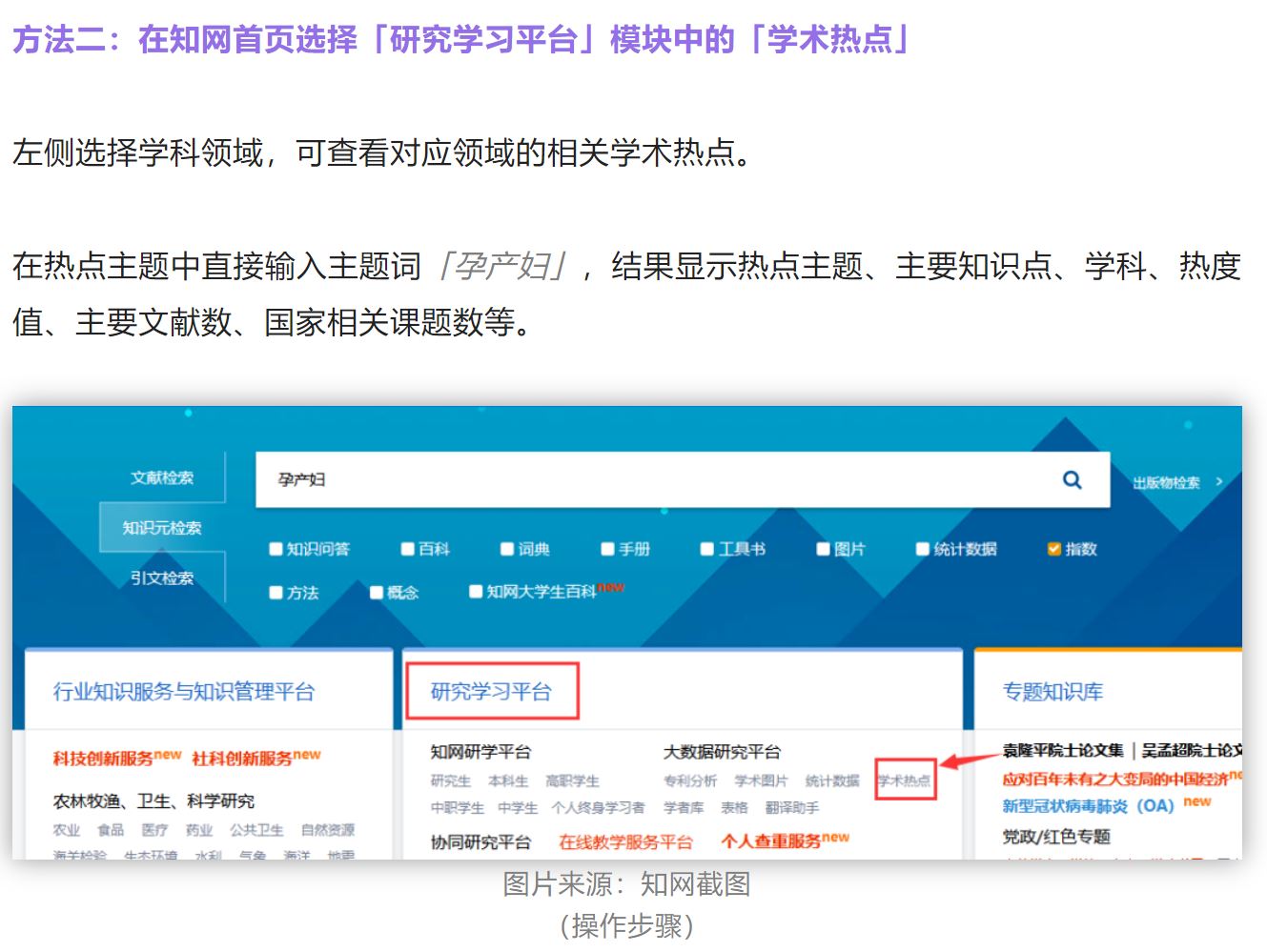Open the 知网研学平台 link
This screenshot has width=1267, height=952.
[480, 752]
